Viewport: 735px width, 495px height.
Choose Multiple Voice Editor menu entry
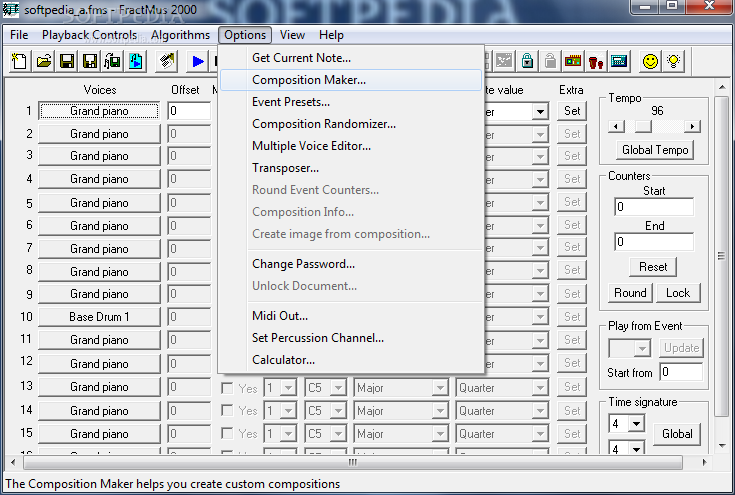(x=351, y=146)
